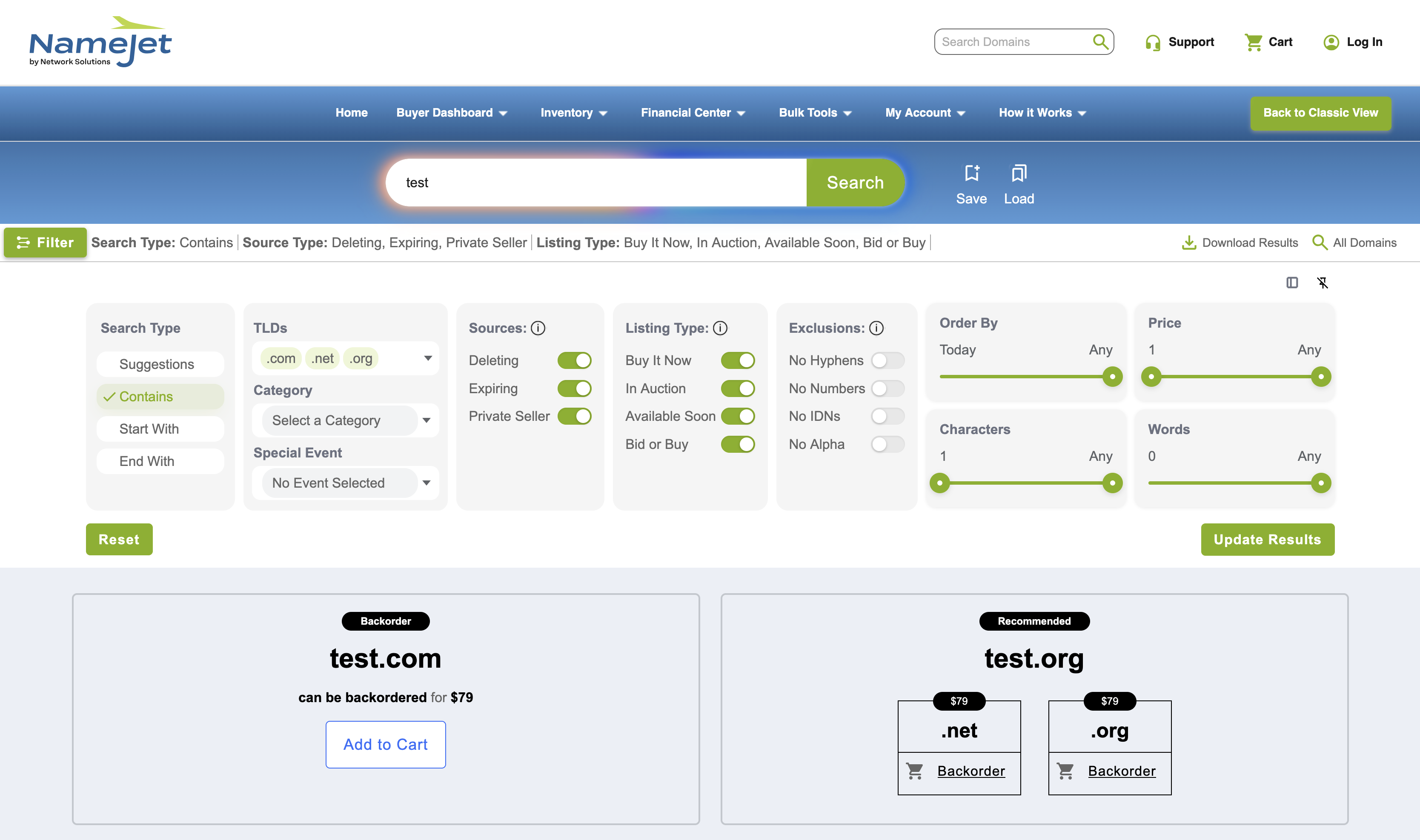
Task: Open the Select a Category dropdown
Action: click(345, 420)
